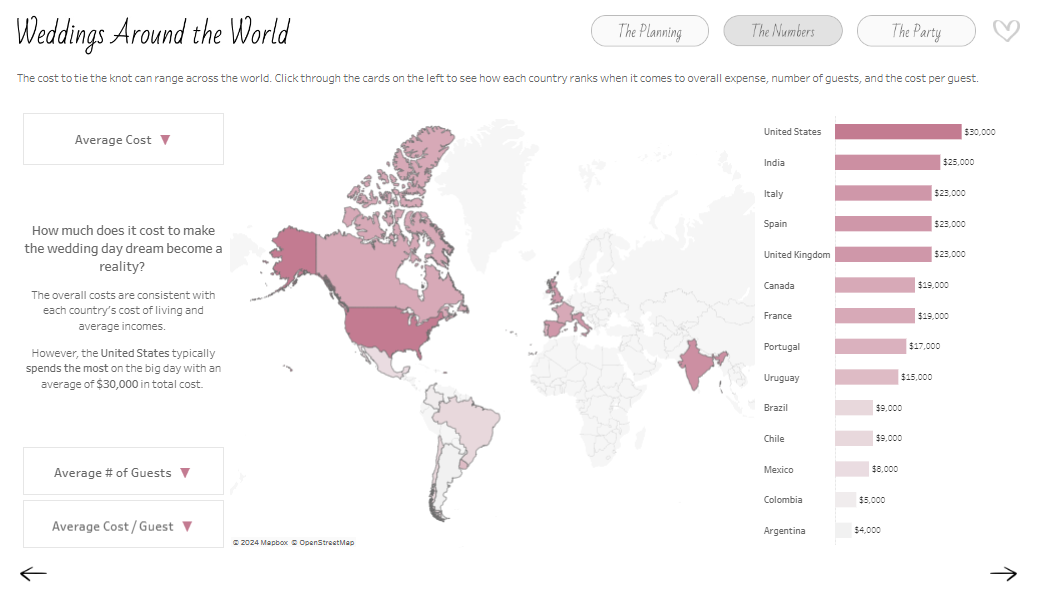This screenshot has width=1042, height=592.
Task: Click the India bar in the chart
Action: [x=887, y=163]
